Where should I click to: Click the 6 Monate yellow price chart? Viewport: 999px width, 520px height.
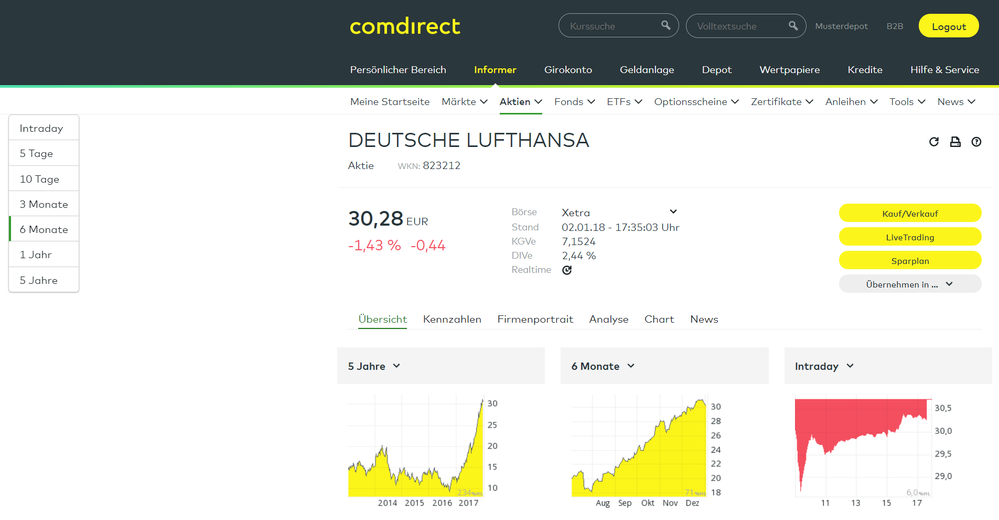point(639,447)
